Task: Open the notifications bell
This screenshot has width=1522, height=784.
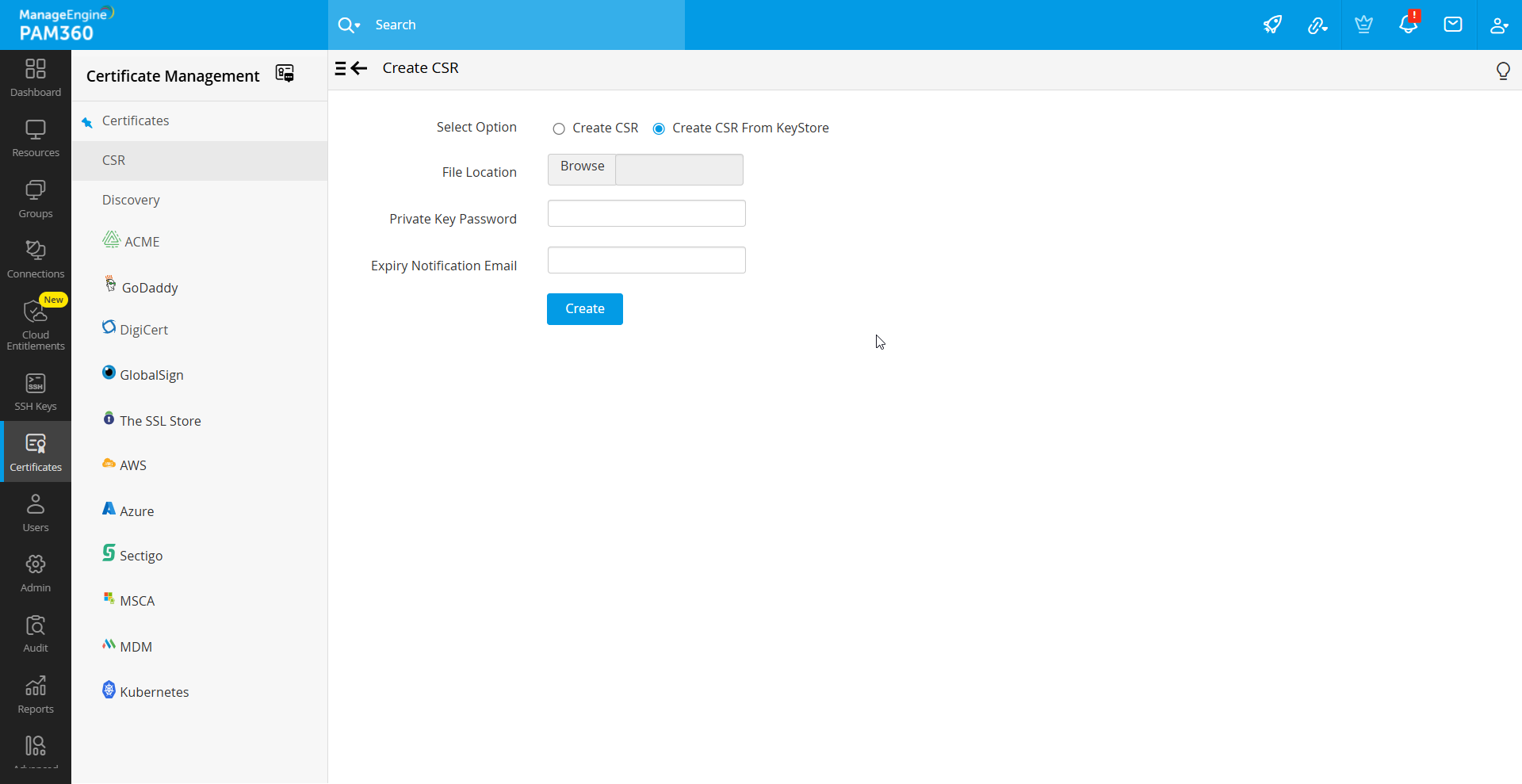Action: pos(1409,24)
